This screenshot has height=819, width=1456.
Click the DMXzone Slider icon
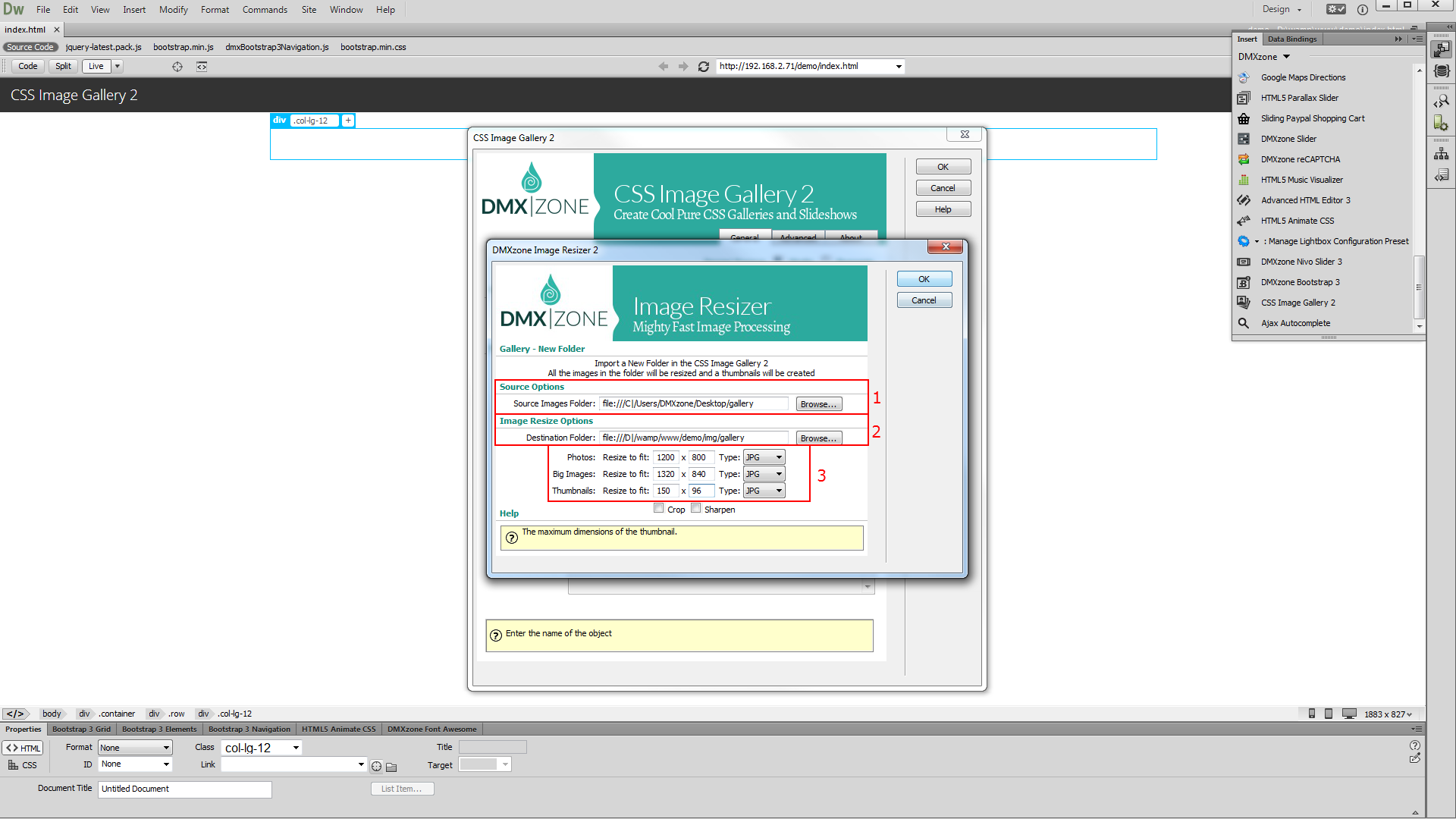click(x=1244, y=139)
